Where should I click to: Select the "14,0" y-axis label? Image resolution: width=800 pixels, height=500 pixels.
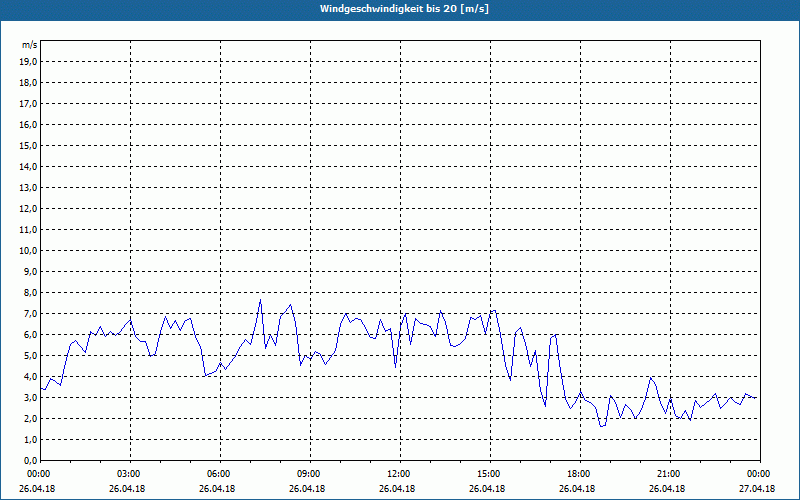pyautogui.click(x=28, y=166)
